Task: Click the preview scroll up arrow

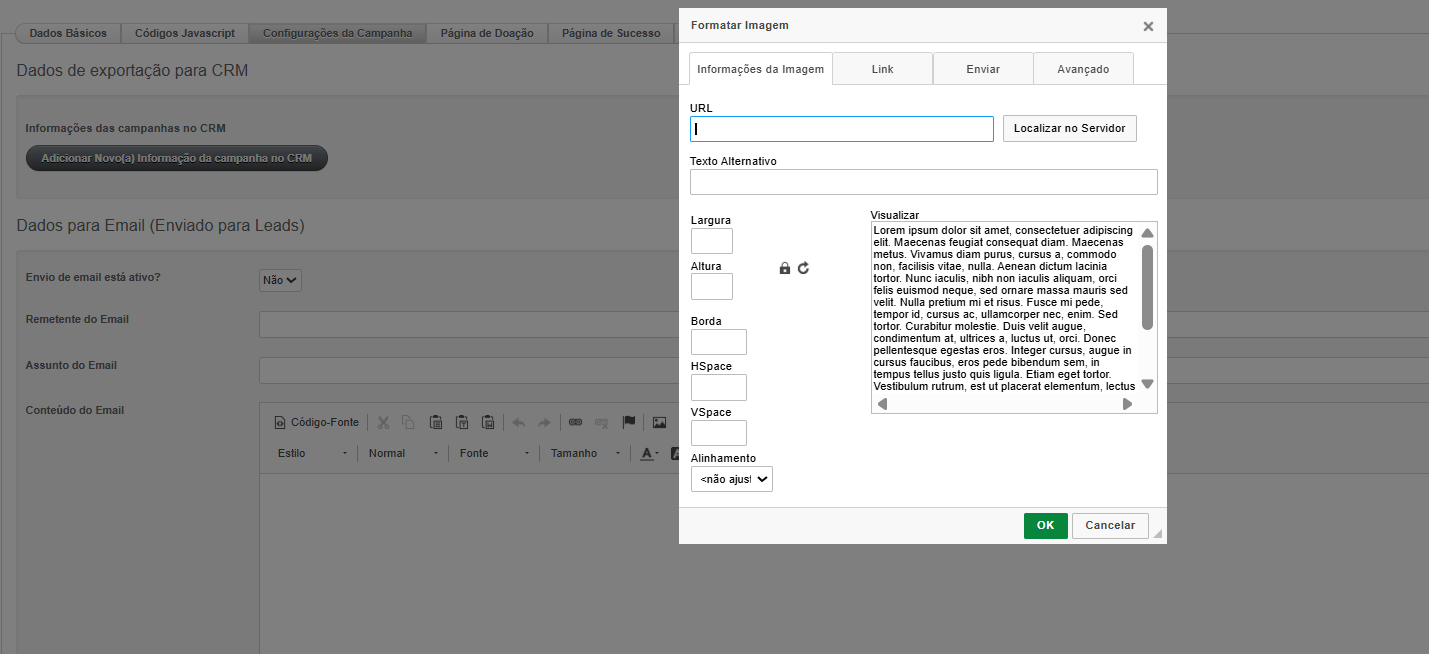Action: (1147, 233)
